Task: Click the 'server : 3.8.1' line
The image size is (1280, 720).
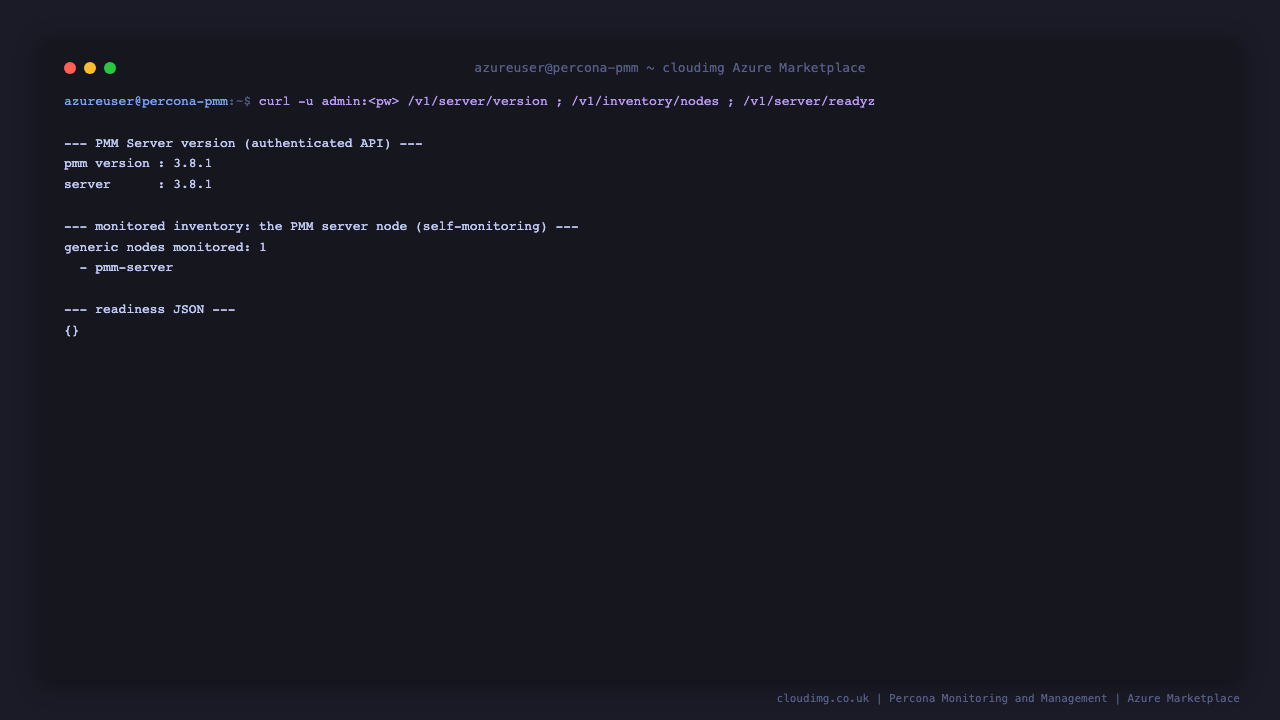Action: 138,184
